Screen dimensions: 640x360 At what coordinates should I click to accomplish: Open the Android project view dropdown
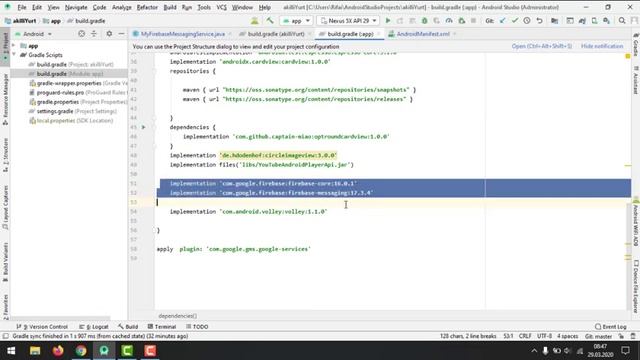click(33, 34)
